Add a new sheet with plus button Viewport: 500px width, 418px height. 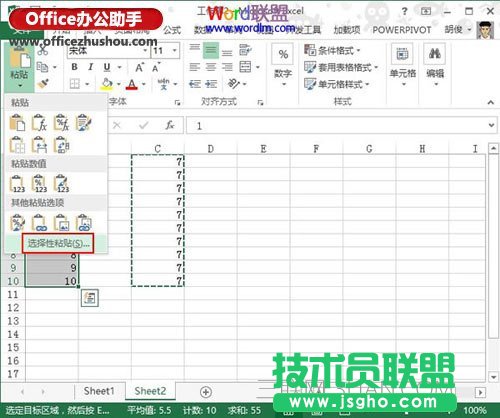click(206, 392)
